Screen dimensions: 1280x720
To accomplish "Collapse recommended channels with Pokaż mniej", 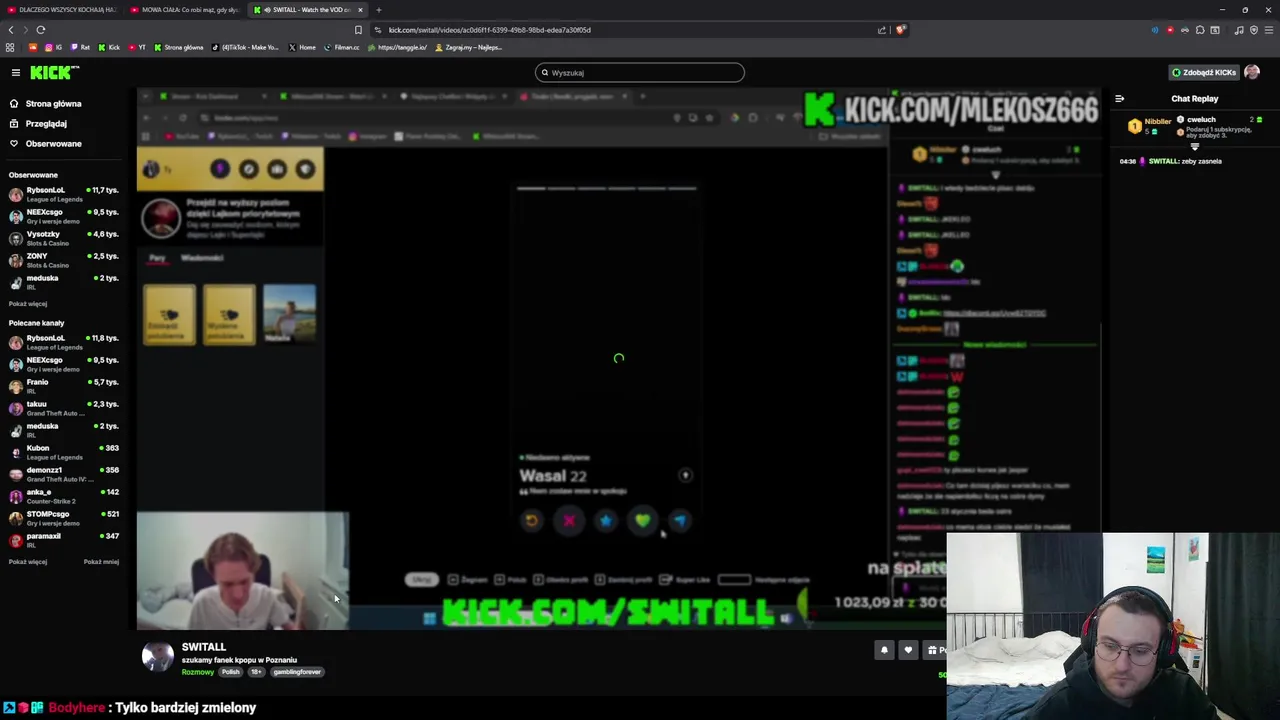I will (101, 562).
